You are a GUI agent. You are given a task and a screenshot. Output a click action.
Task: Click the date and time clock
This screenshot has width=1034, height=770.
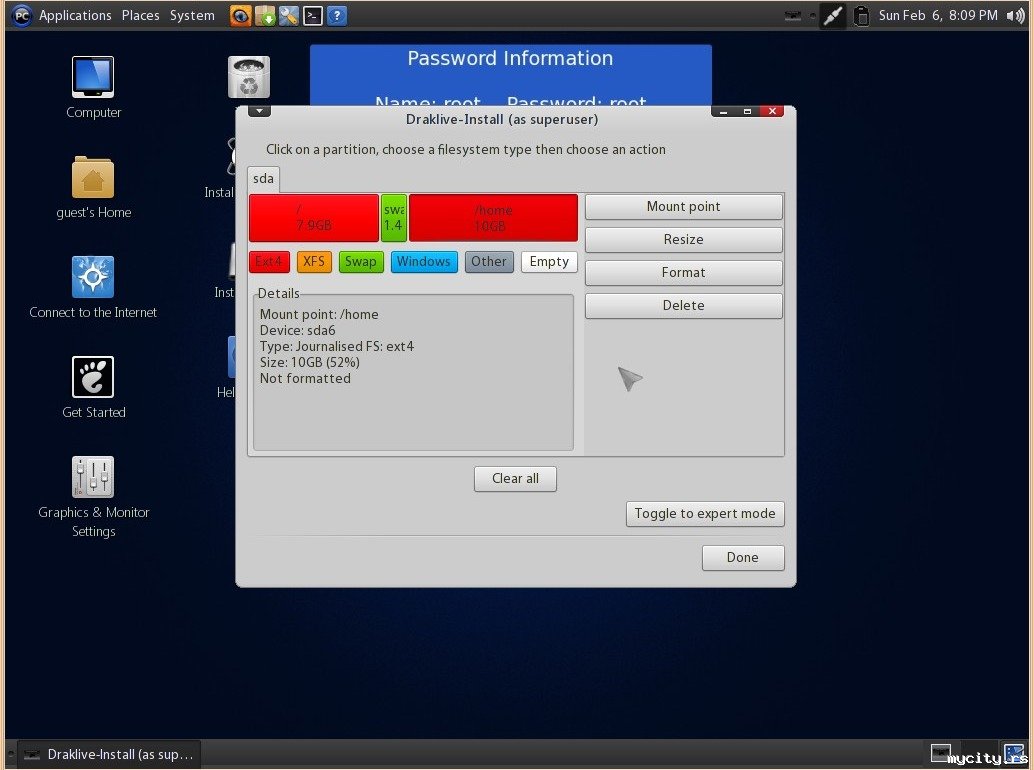pos(938,15)
